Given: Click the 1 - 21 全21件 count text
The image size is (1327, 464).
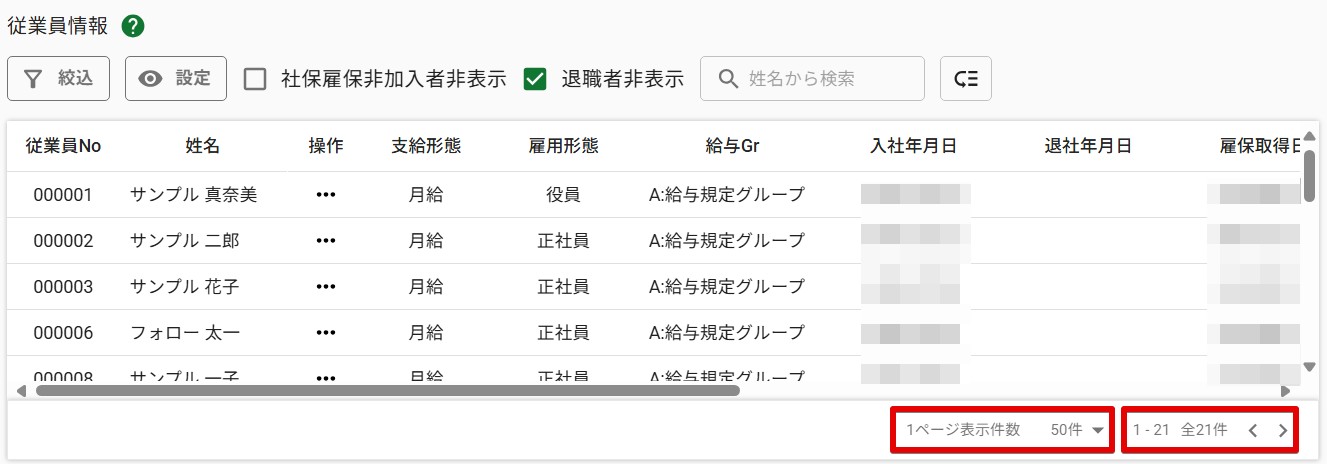Looking at the screenshot, I should point(1180,430).
